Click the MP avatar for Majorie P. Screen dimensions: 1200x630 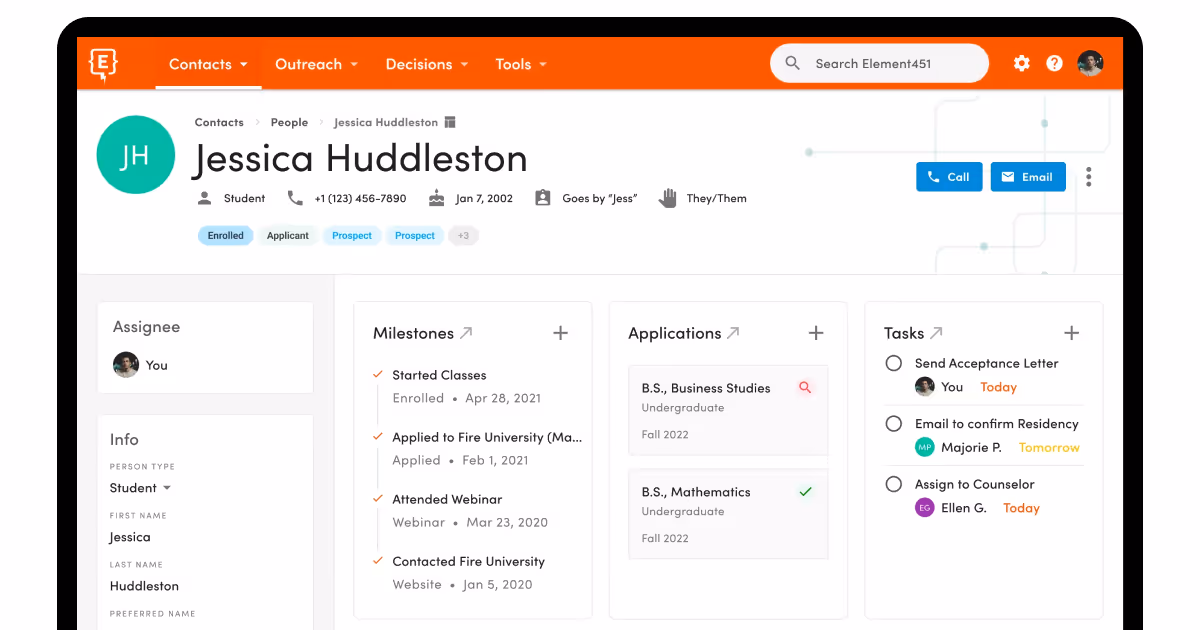(x=925, y=448)
